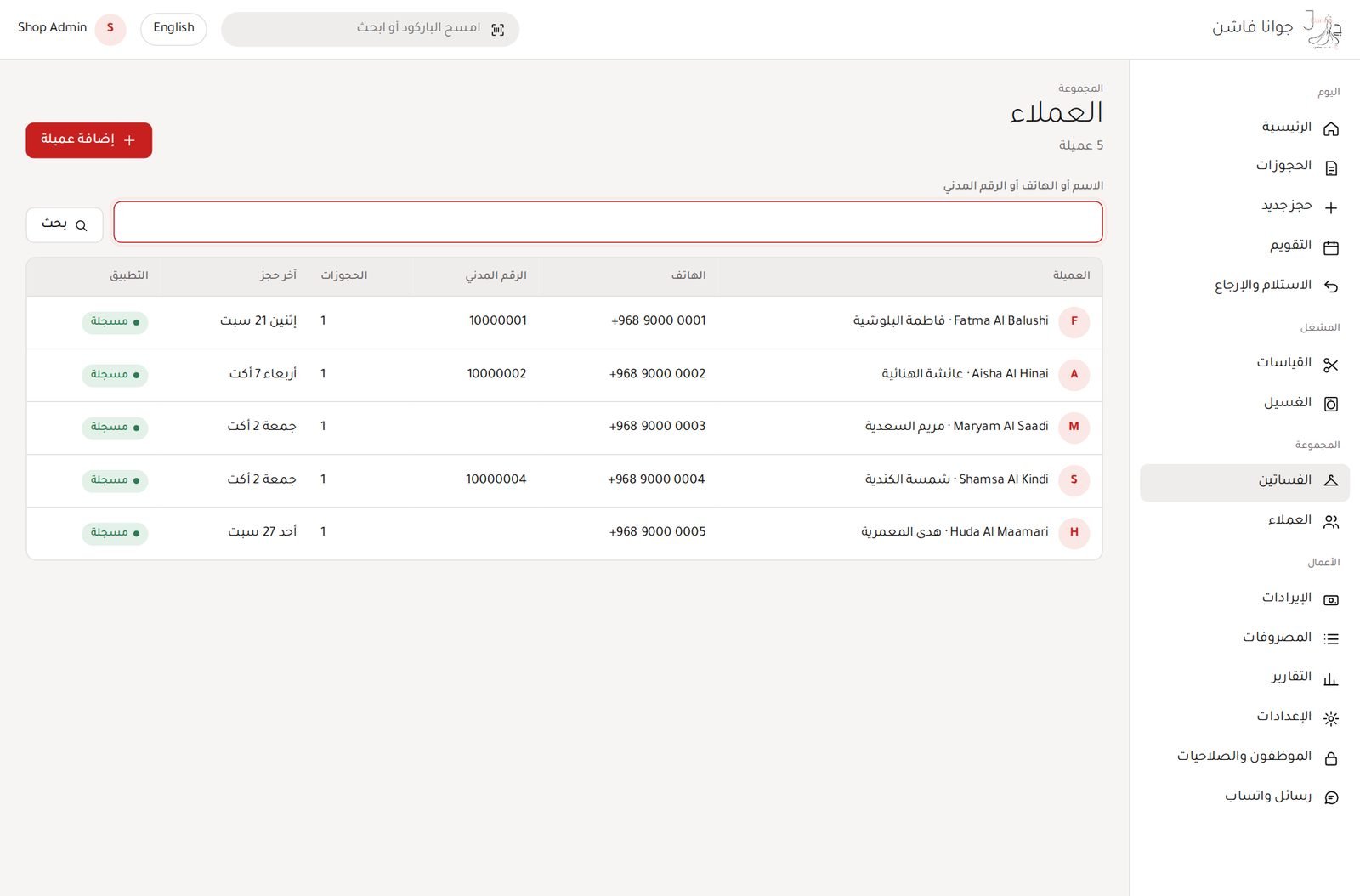Click the آخر حجز column header
This screenshot has height=896, width=1360.
pos(278,275)
